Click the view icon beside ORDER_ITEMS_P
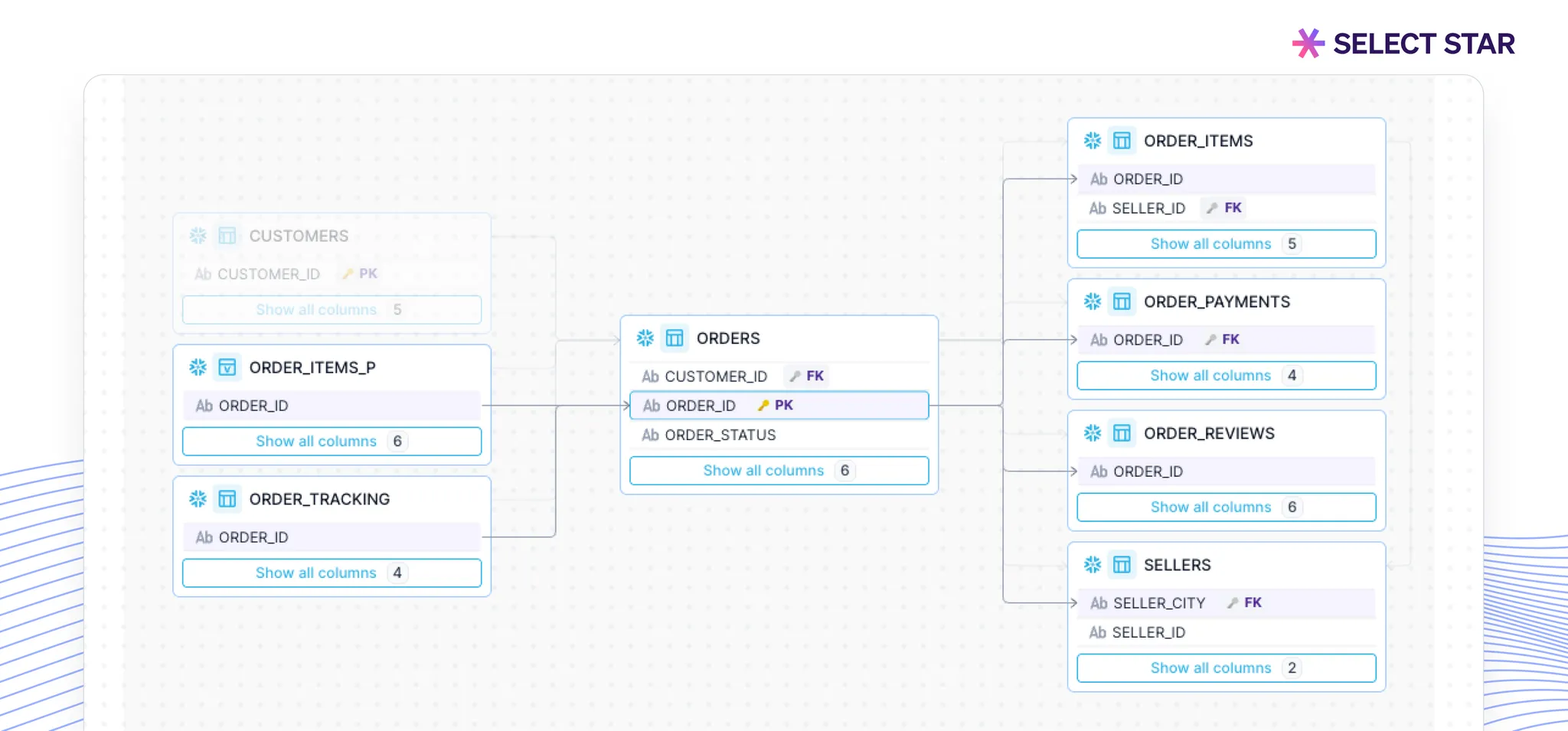This screenshot has height=731, width=1568. tap(227, 367)
